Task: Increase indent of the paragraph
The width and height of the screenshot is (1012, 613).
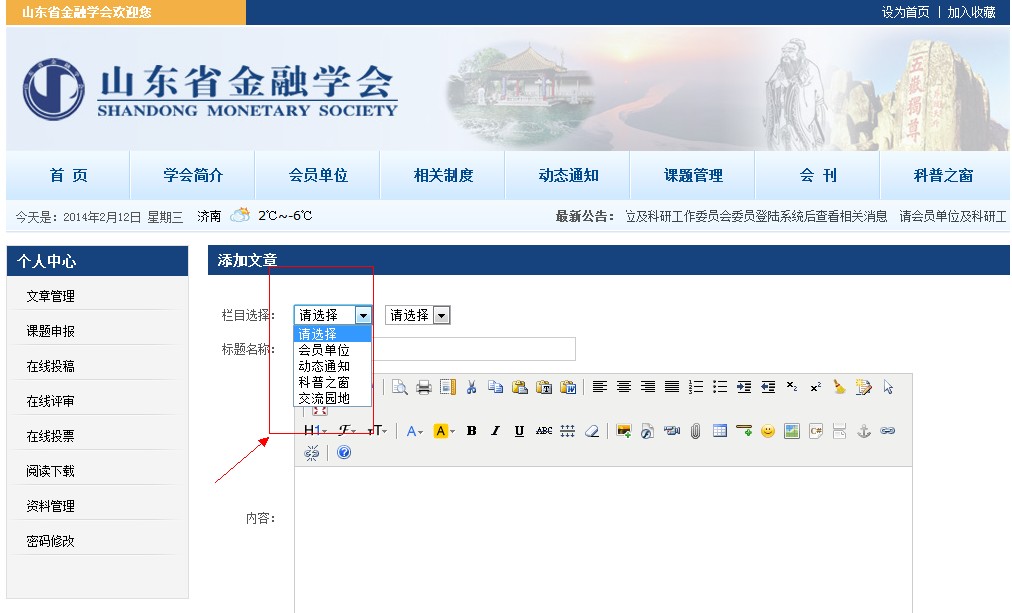Action: coord(744,387)
